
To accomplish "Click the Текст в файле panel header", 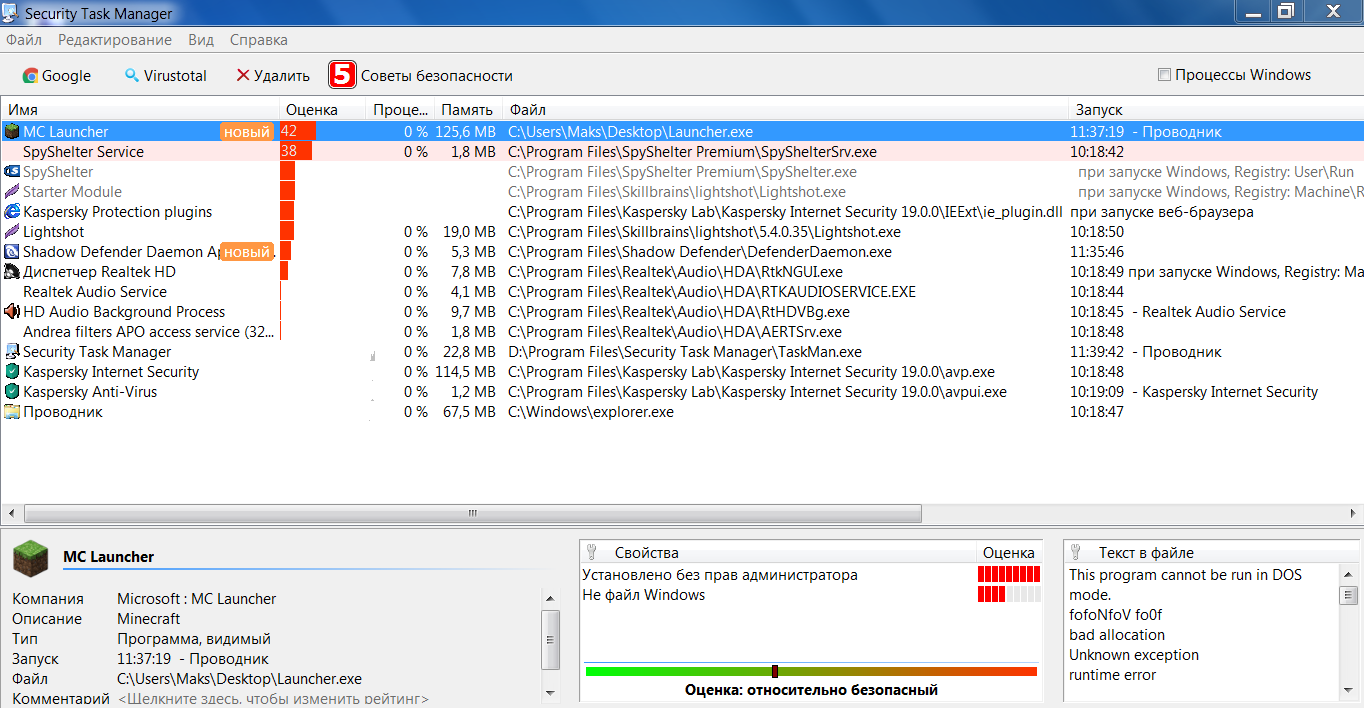I will (x=1212, y=552).
